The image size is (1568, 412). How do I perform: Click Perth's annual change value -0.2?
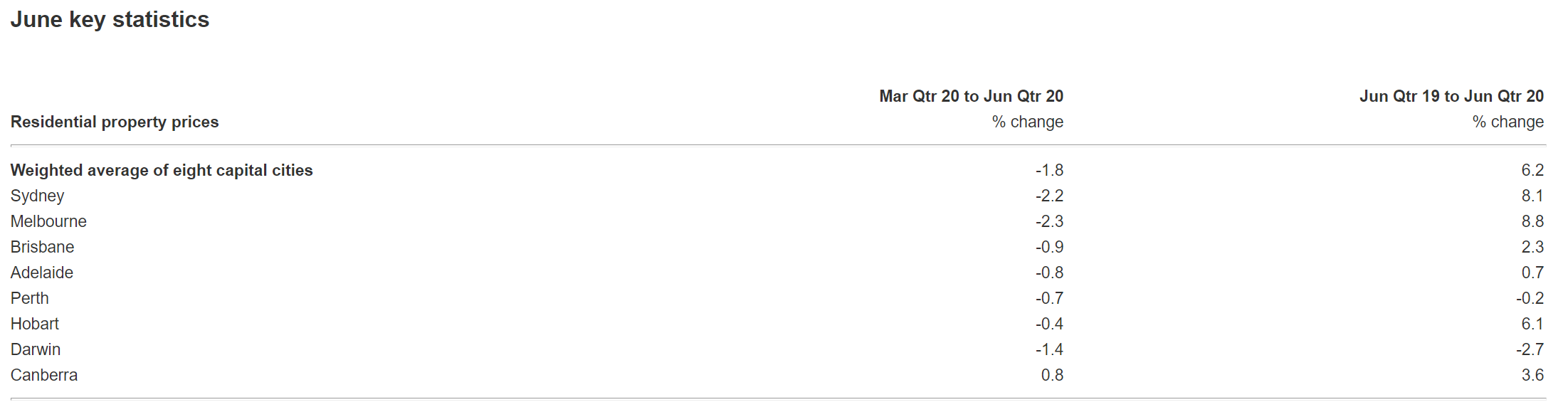(1530, 298)
